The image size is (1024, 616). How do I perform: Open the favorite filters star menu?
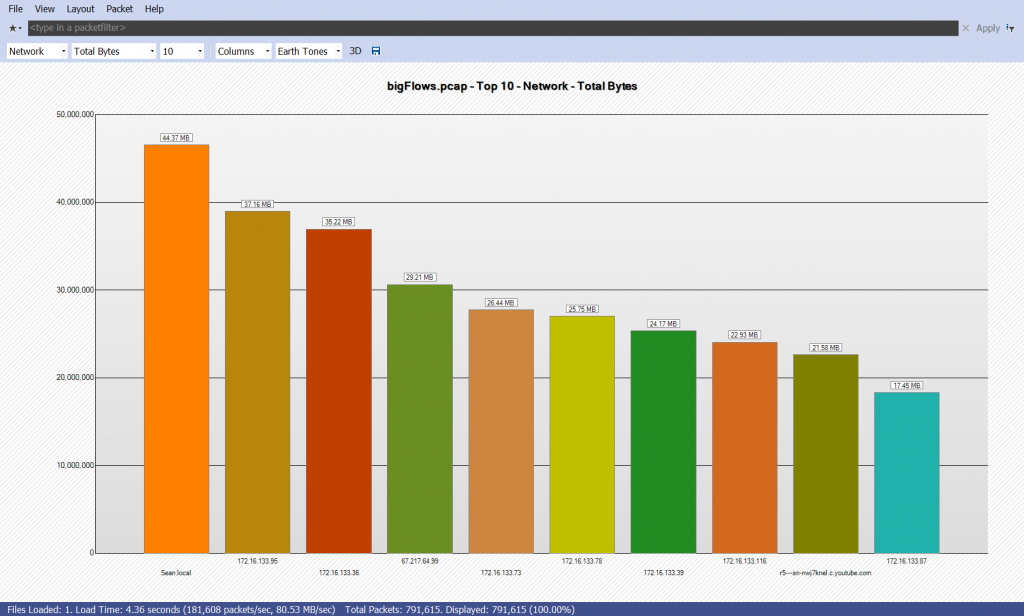click(15, 28)
